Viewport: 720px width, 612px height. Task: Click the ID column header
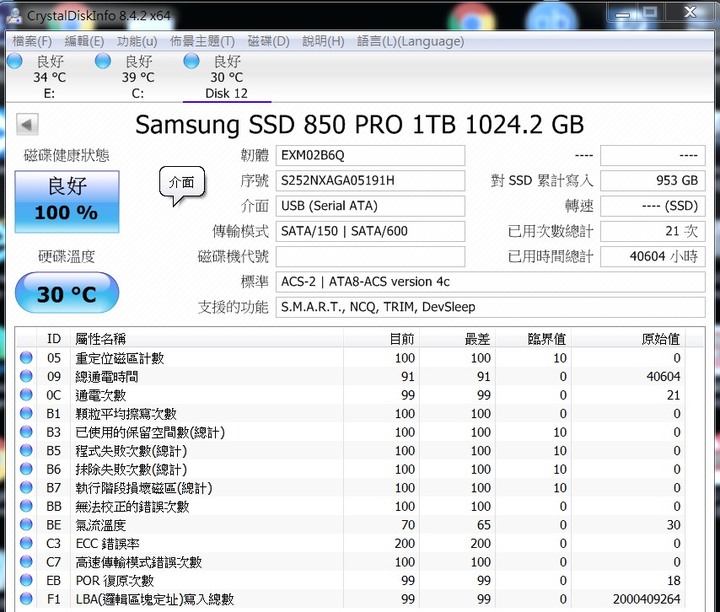[54, 339]
